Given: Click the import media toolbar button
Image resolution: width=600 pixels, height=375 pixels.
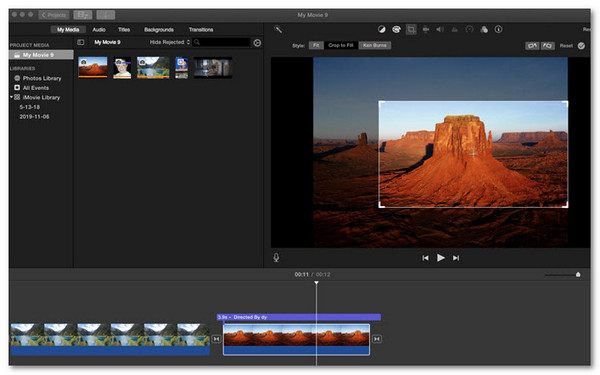Looking at the screenshot, I should coord(83,15).
